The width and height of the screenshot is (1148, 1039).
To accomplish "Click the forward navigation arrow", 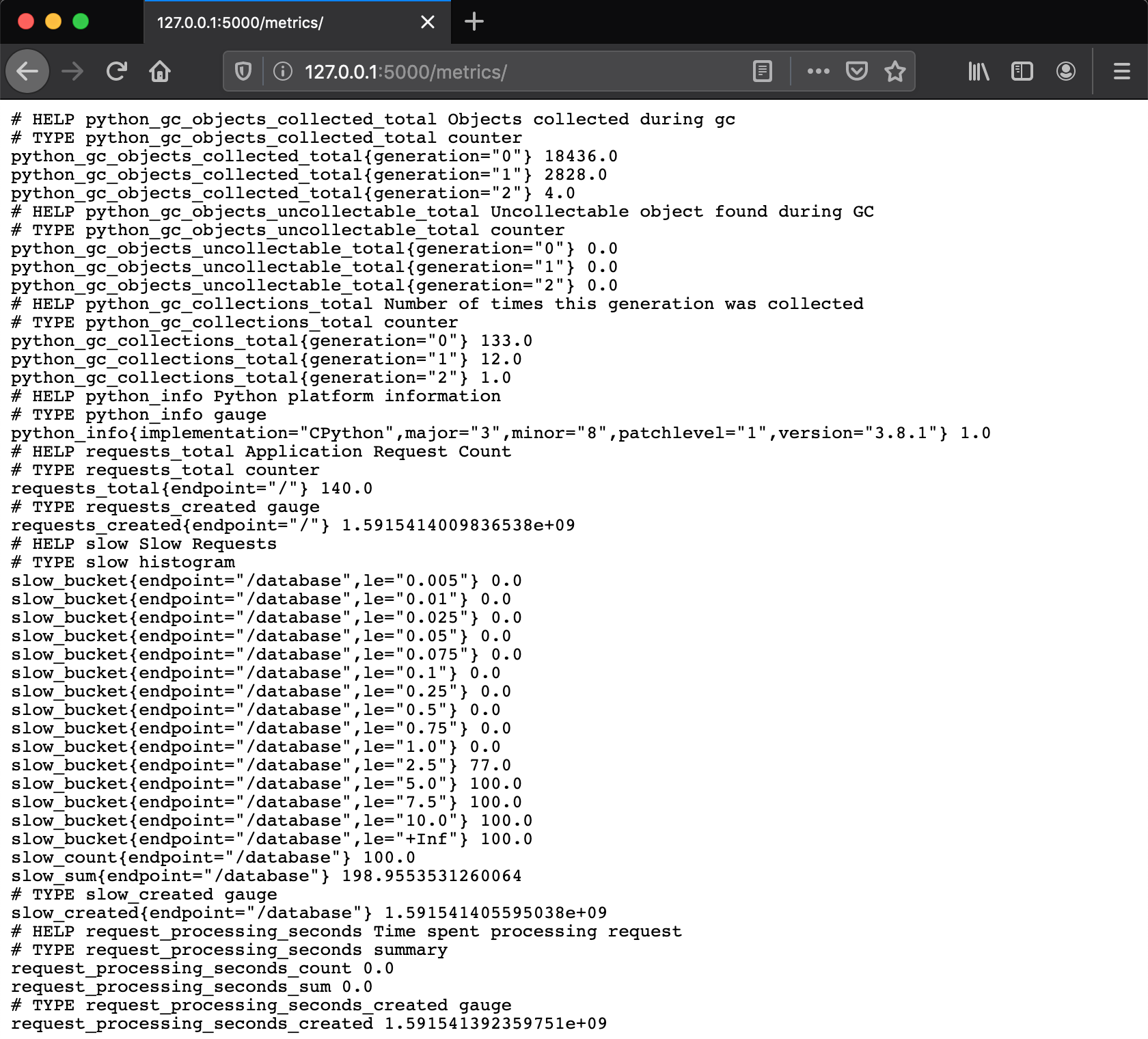I will 72,71.
